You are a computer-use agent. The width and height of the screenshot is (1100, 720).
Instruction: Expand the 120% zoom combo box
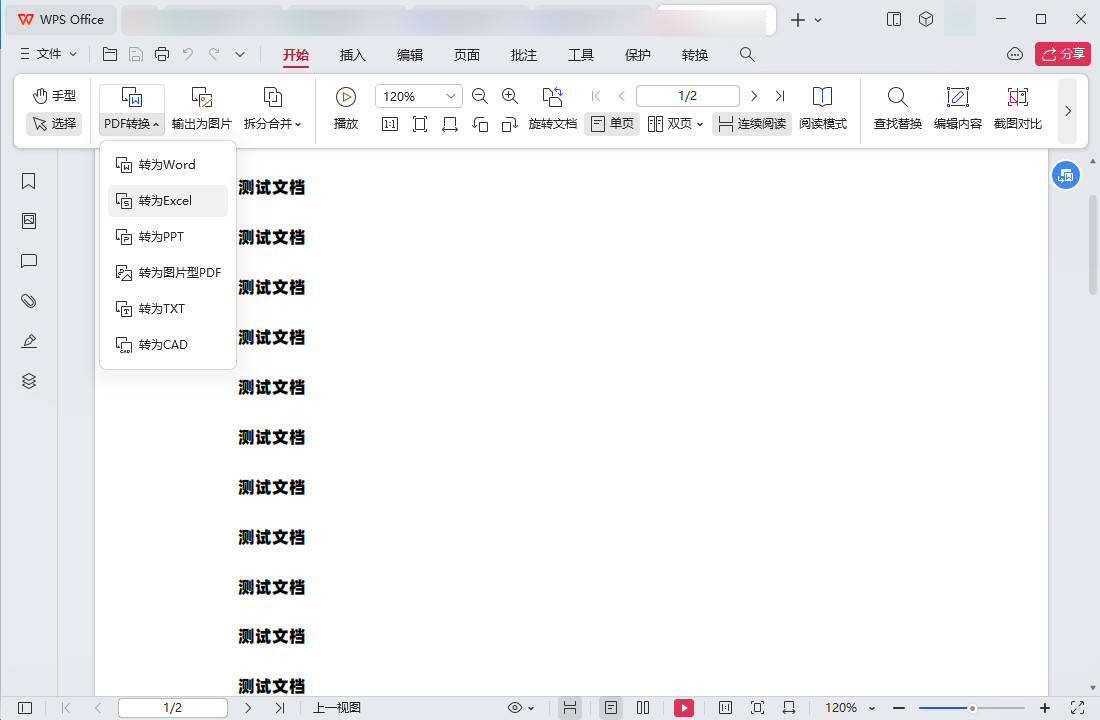[451, 96]
